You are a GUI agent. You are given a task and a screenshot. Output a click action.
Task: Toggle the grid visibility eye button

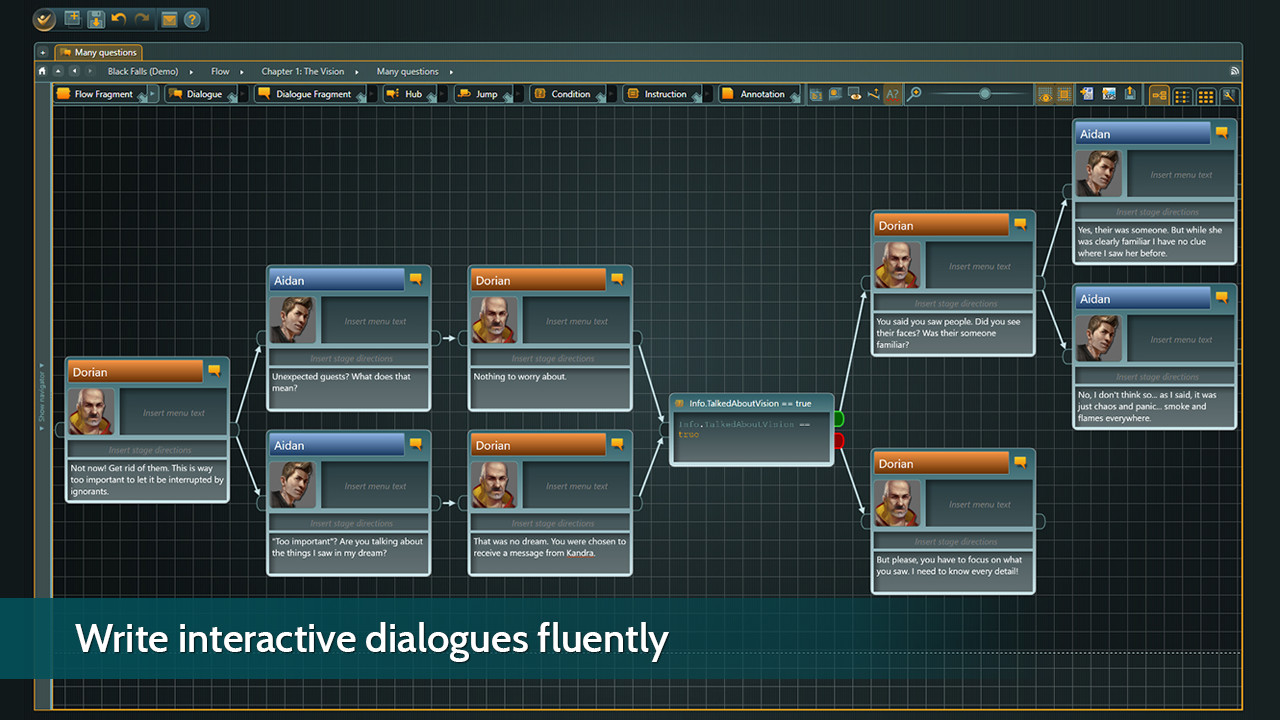pos(1044,95)
